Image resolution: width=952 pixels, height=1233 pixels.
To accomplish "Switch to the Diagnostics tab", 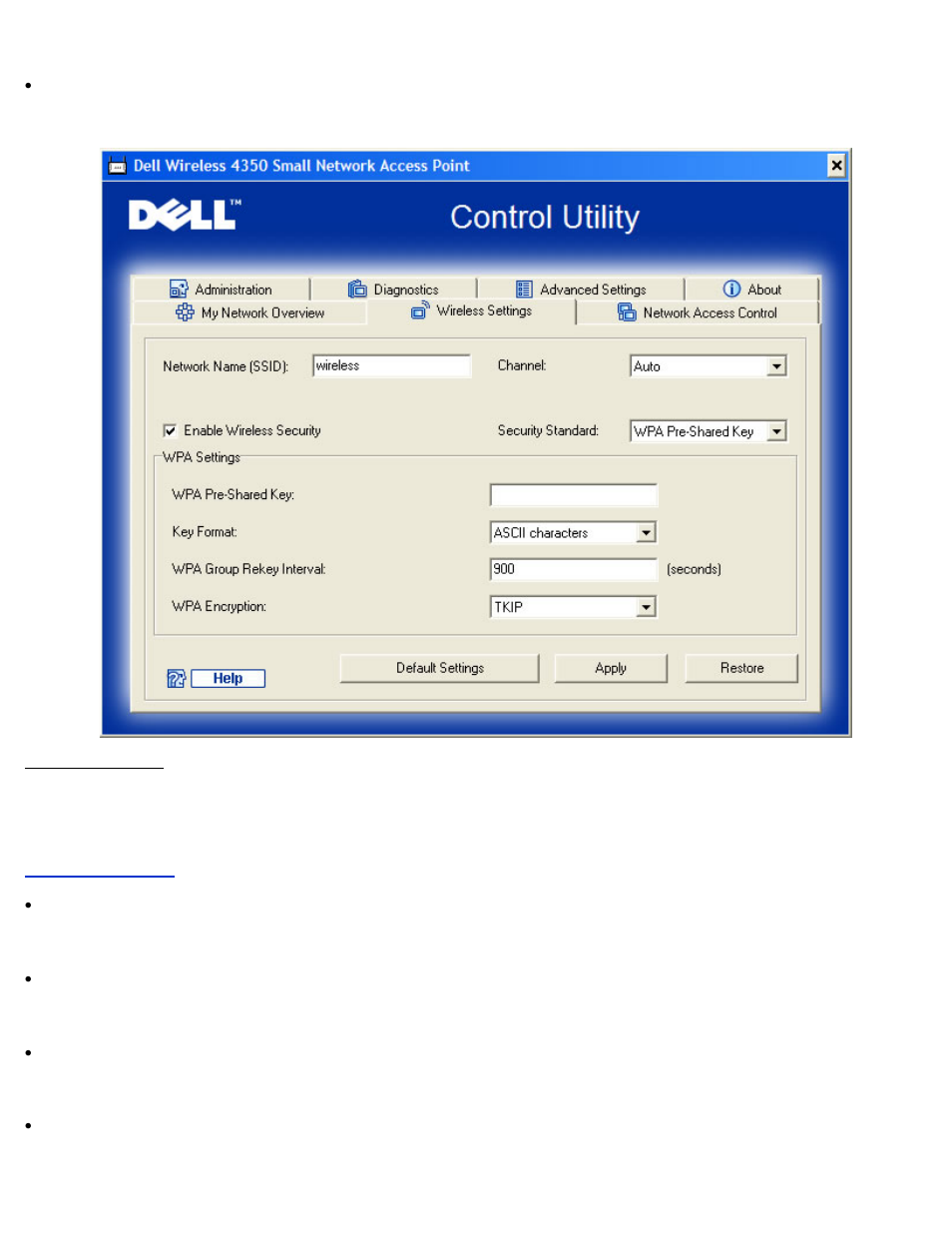I will pos(393,289).
